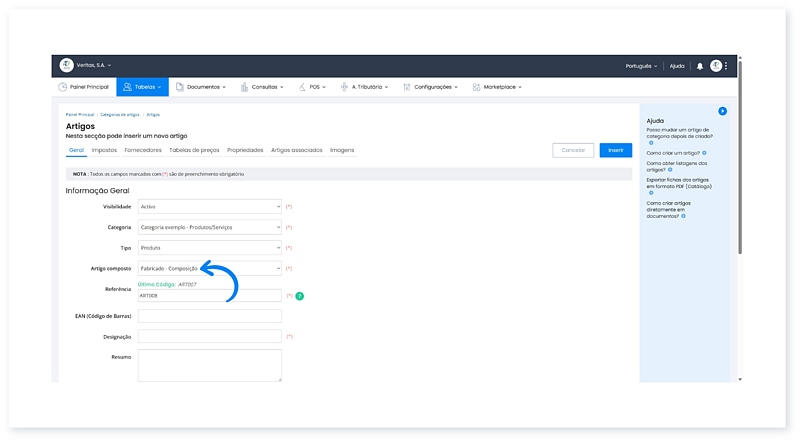Click the Designação input field
This screenshot has height=442, width=800.
[x=210, y=337]
